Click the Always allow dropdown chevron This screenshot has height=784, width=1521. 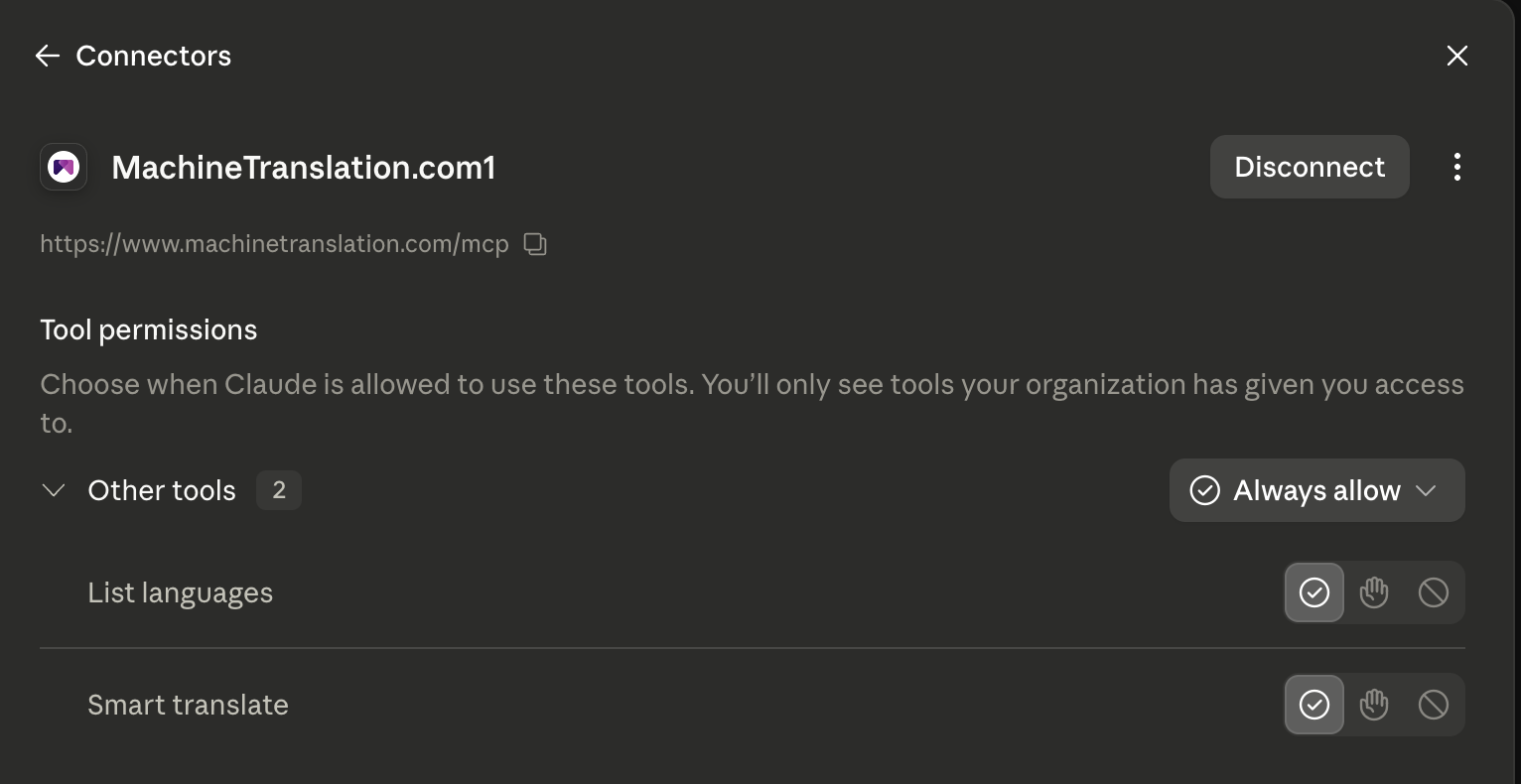coord(1426,490)
